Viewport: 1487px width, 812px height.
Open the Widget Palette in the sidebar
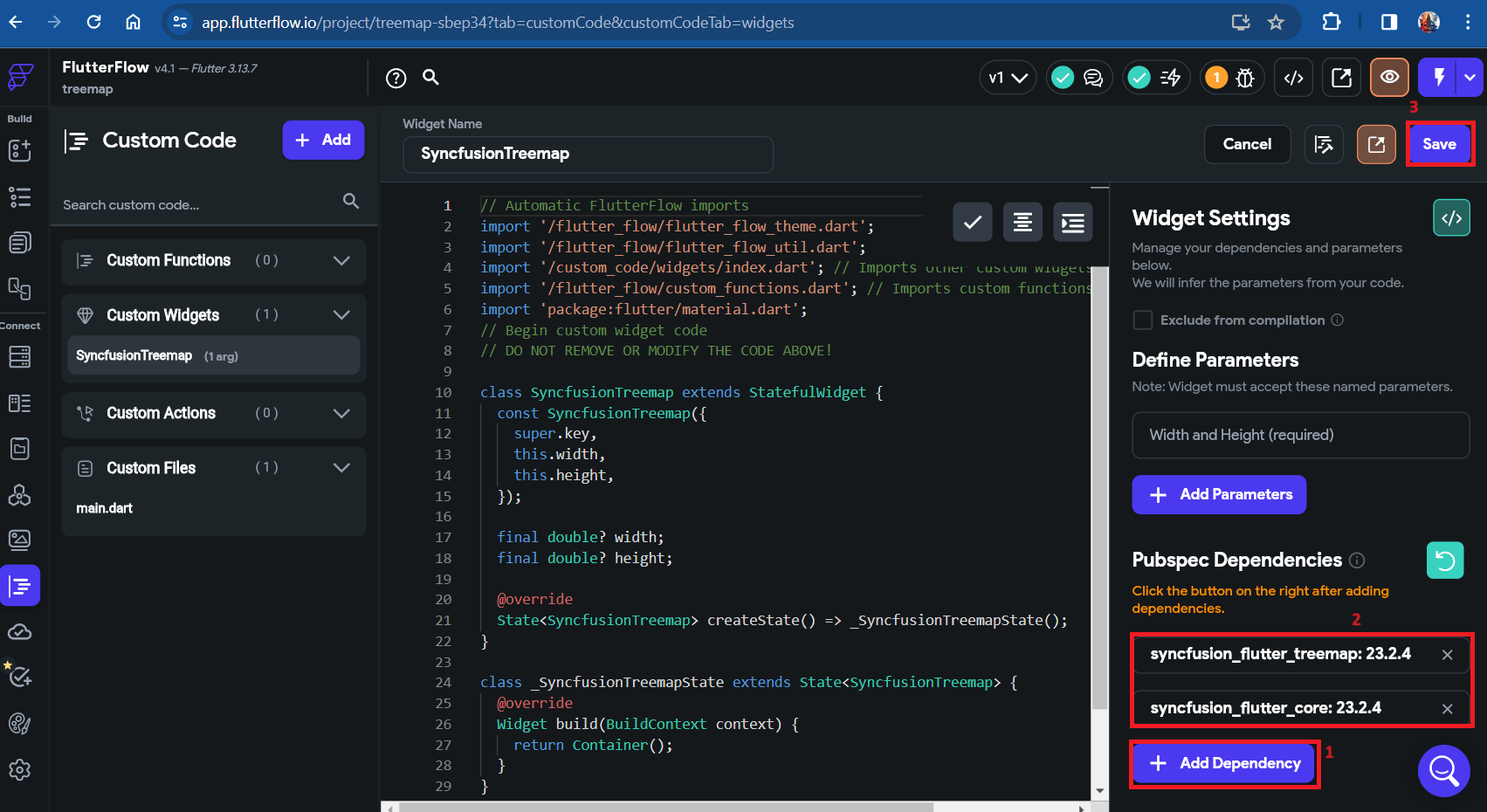pyautogui.click(x=19, y=150)
